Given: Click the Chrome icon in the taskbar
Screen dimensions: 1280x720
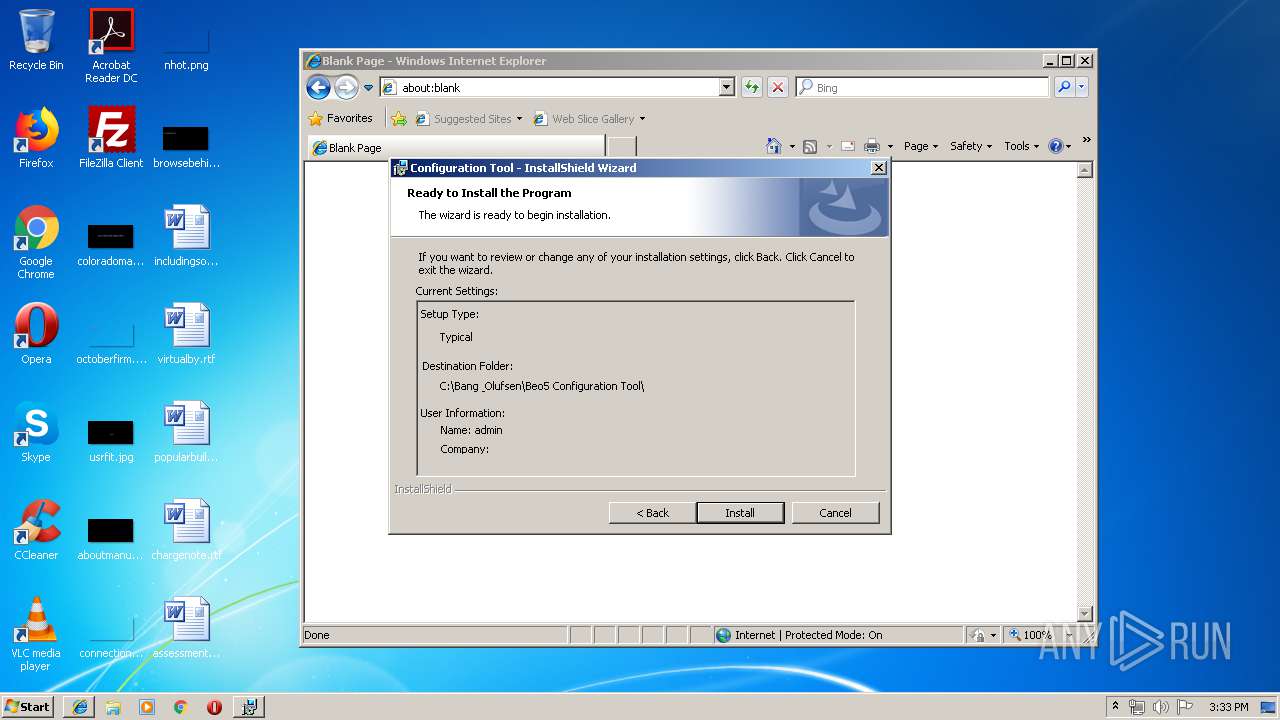Looking at the screenshot, I should [181, 707].
